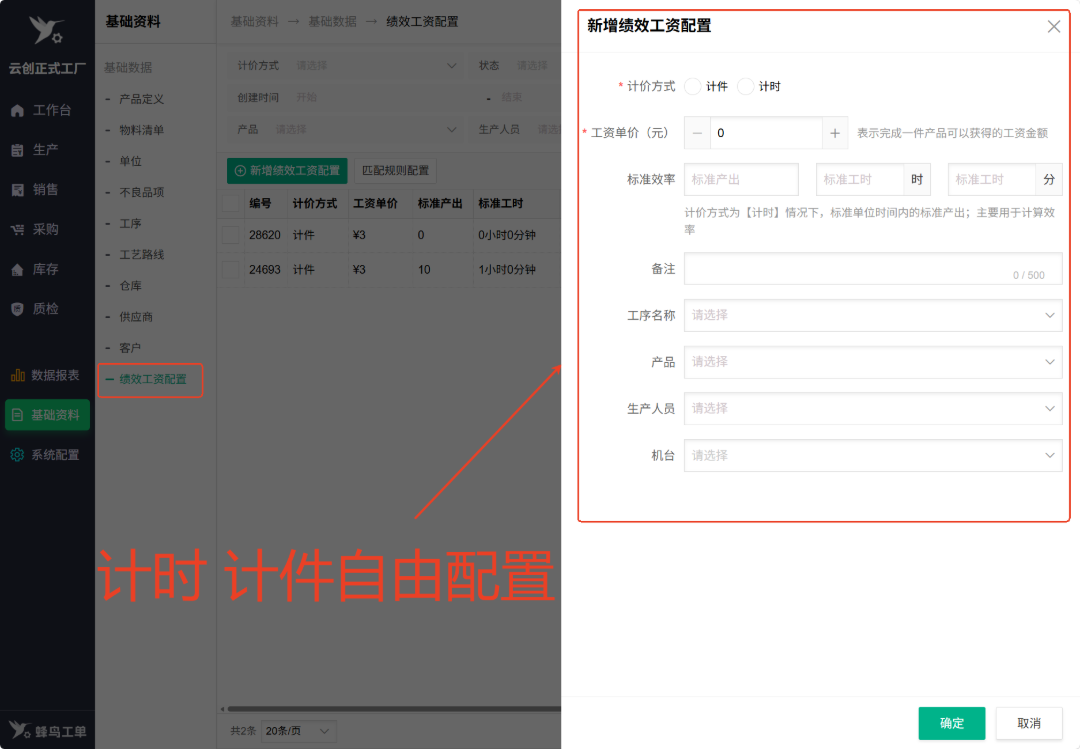Open 工艺路线 menu item

pyautogui.click(x=141, y=255)
